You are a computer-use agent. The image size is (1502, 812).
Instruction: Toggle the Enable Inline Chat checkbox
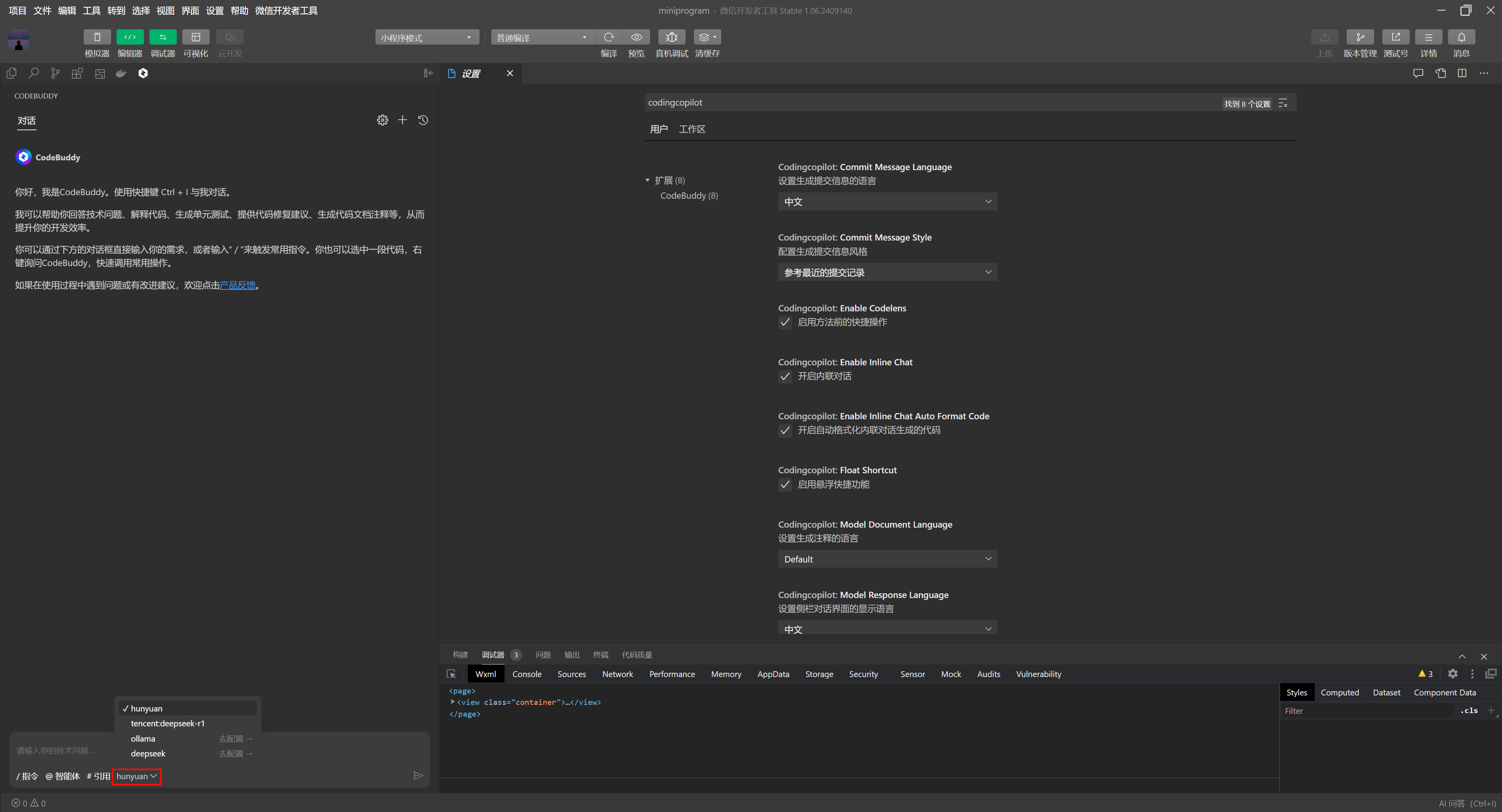pos(785,377)
